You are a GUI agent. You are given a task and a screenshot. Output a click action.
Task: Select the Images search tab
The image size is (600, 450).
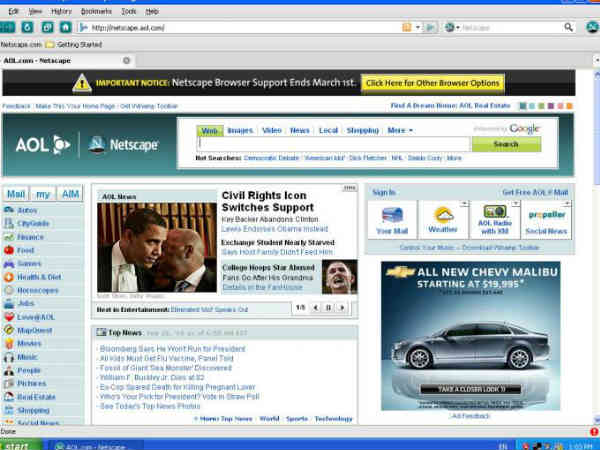coord(240,130)
